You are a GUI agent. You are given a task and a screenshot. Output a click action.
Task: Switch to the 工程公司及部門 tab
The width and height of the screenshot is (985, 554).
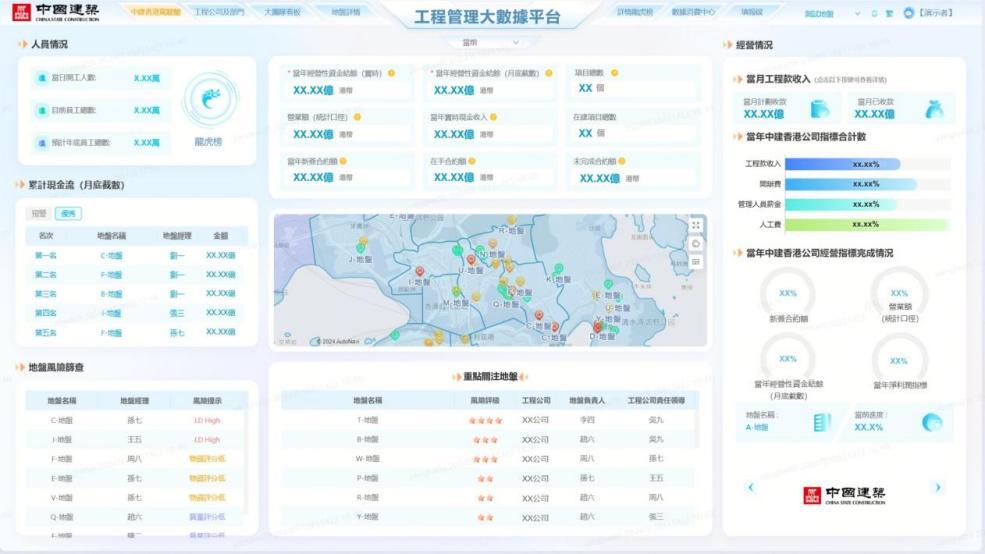[x=218, y=12]
